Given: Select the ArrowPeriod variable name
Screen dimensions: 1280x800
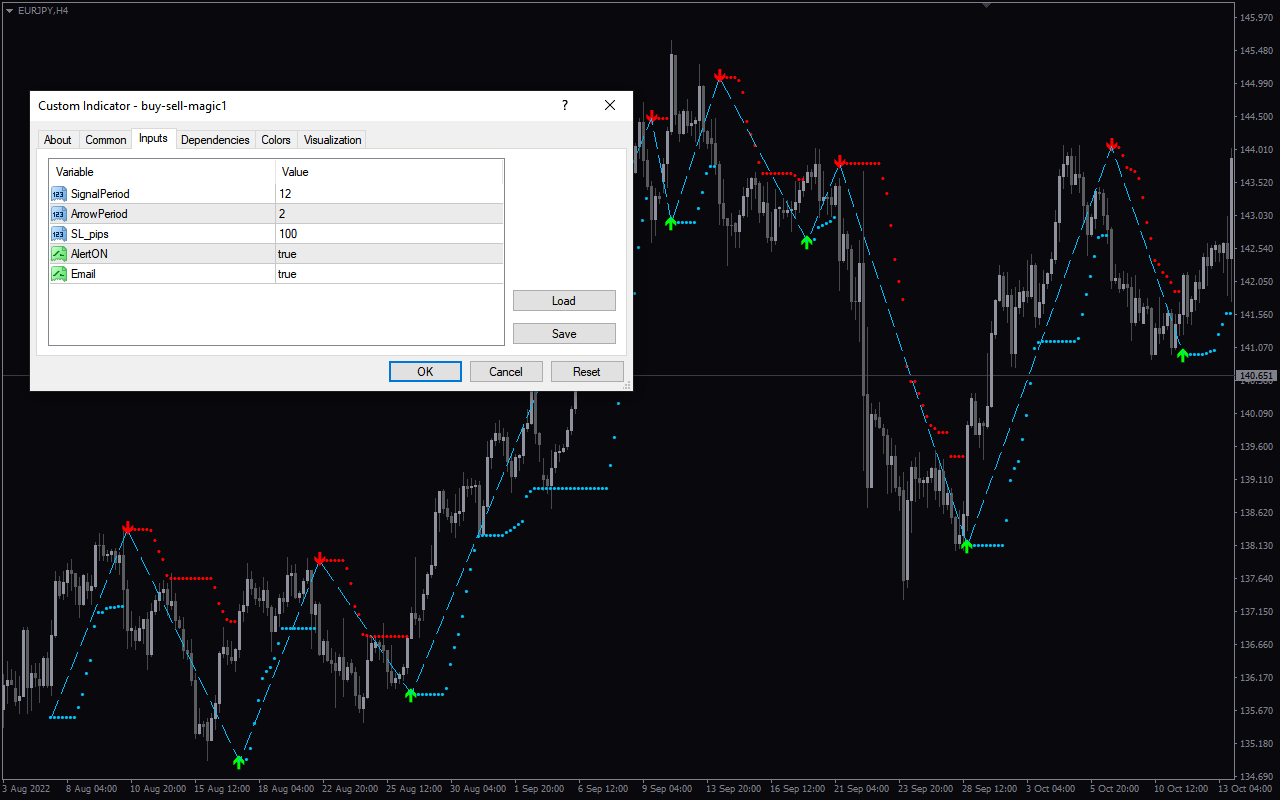Looking at the screenshot, I should [99, 214].
